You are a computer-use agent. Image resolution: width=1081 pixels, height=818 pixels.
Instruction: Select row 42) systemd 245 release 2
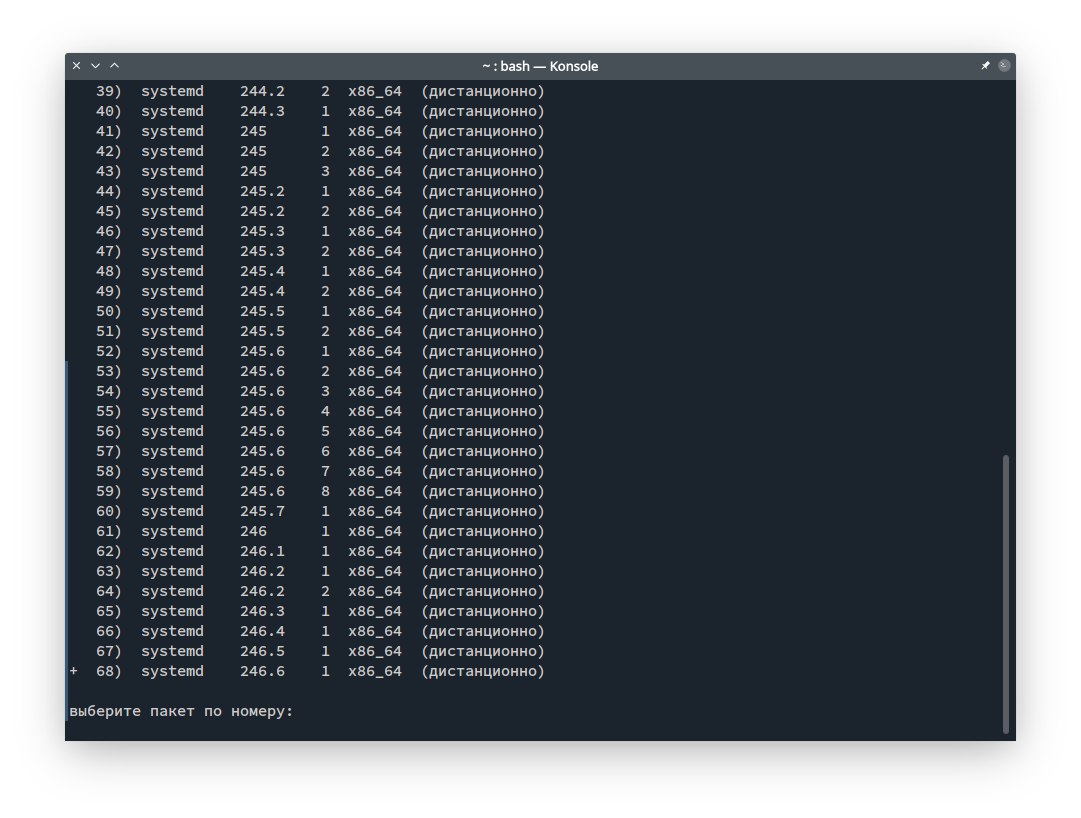(320, 151)
